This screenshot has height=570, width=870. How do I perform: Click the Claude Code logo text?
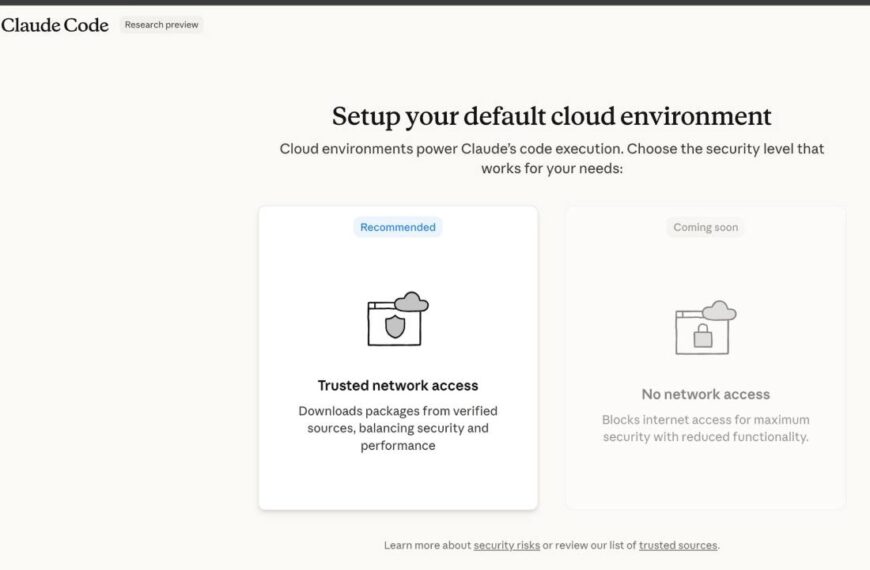click(x=54, y=25)
